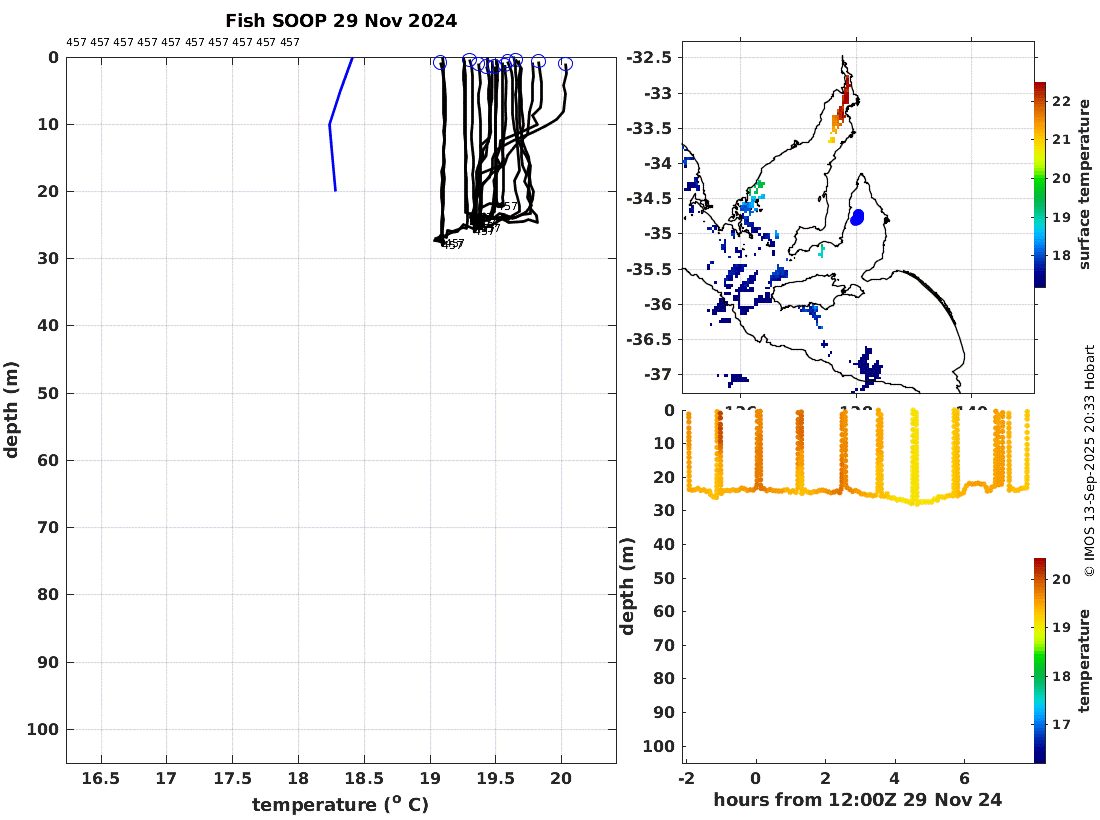1100x820 pixels.
Task: Click the 'depth (m)' label of the time series plot
Action: point(627,586)
